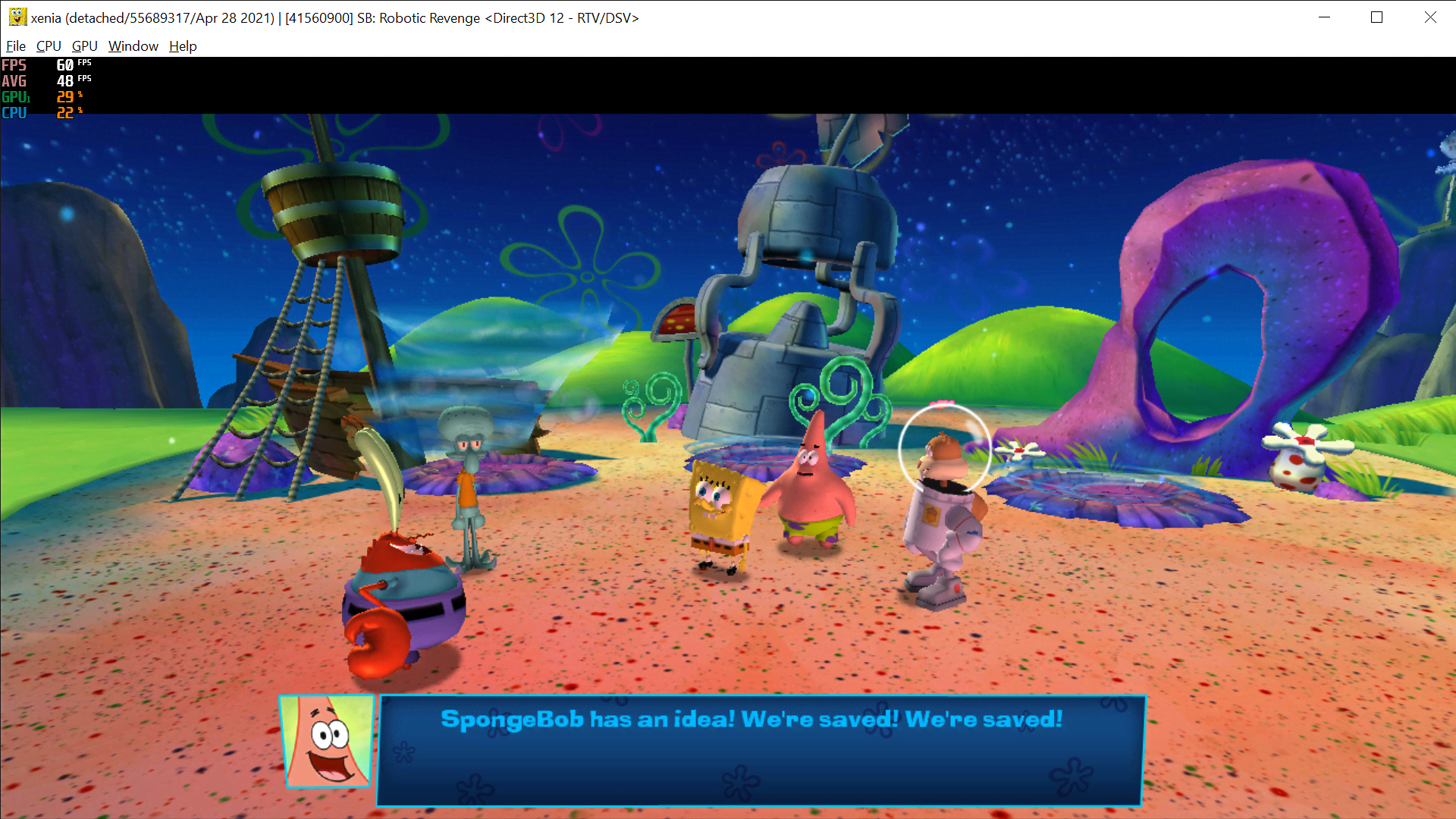Open the File menu
Viewport: 1456px width, 819px height.
tap(15, 46)
